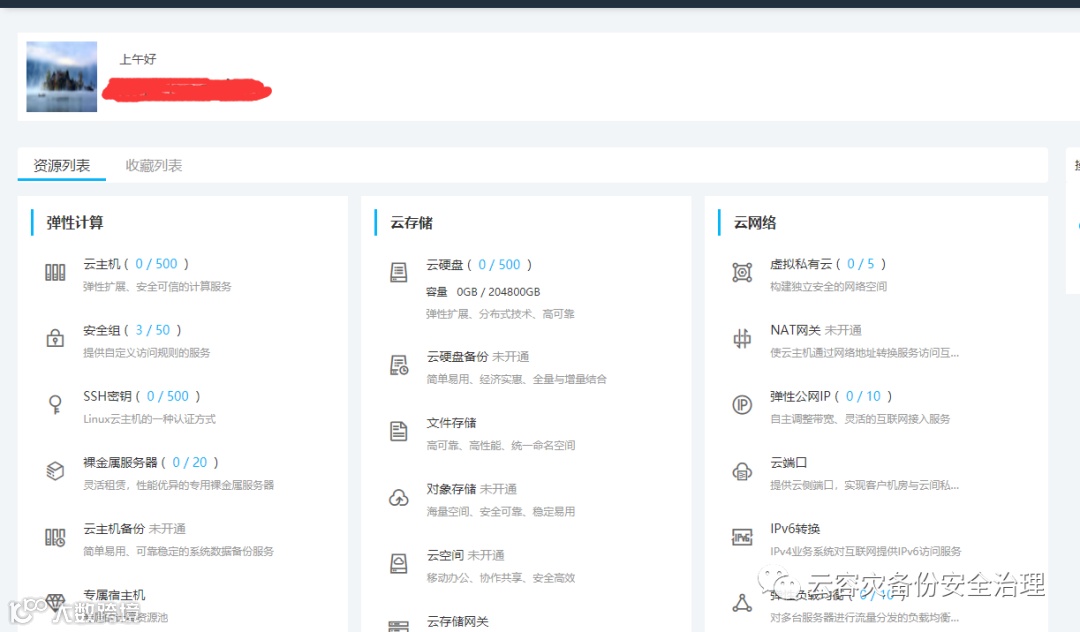Click the 裸金属服务器 cube icon

(55, 471)
